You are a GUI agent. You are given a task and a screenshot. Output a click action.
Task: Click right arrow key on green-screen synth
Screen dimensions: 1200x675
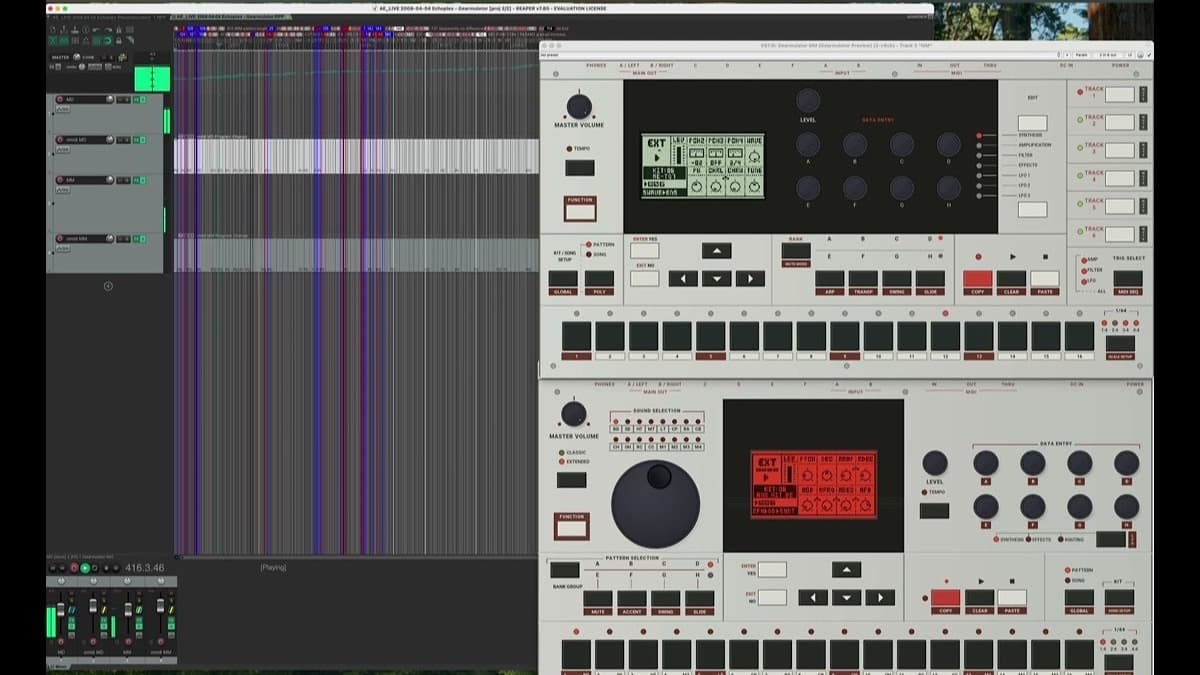coord(750,279)
